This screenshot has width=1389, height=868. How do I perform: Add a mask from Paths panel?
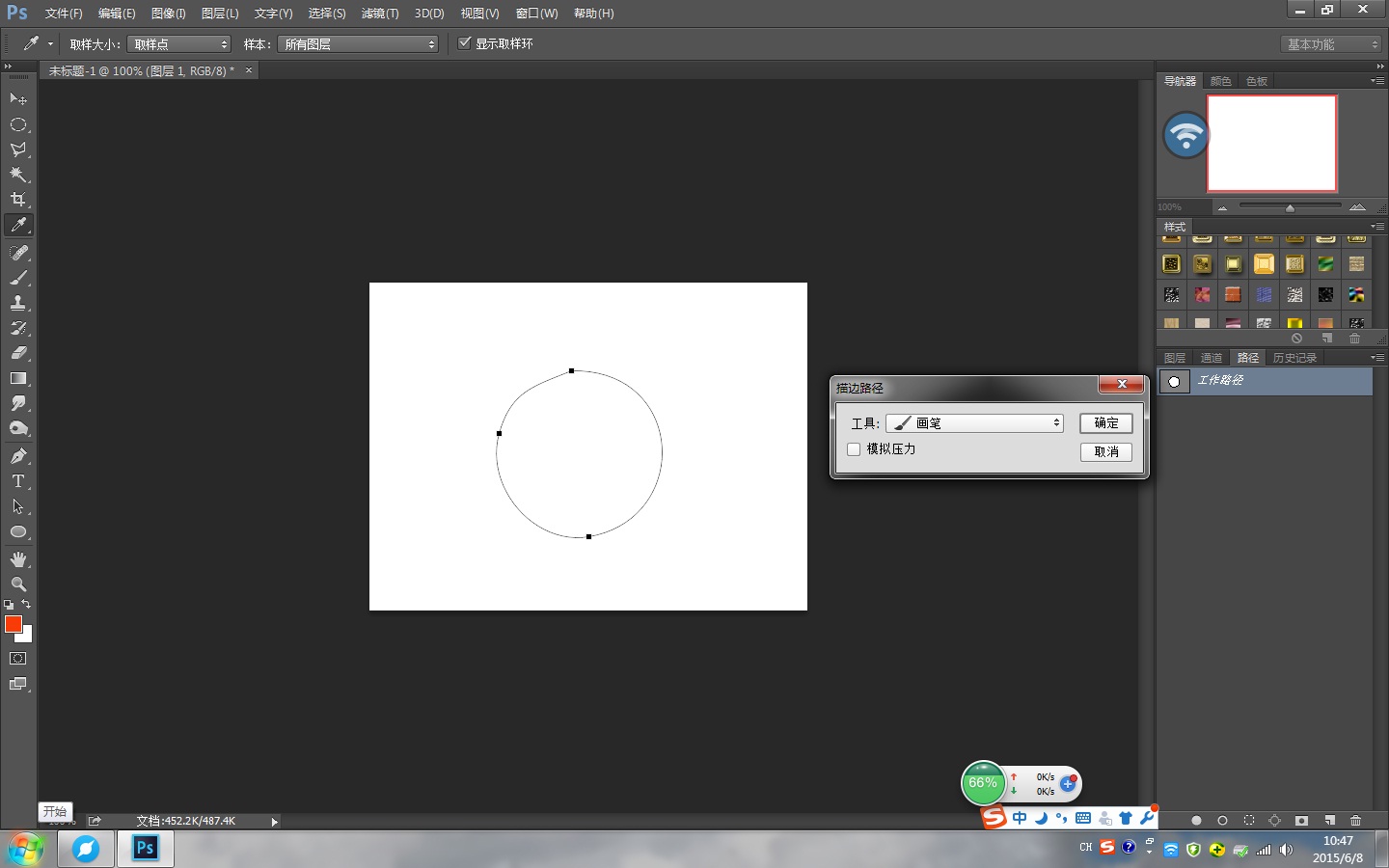pos(1301,821)
